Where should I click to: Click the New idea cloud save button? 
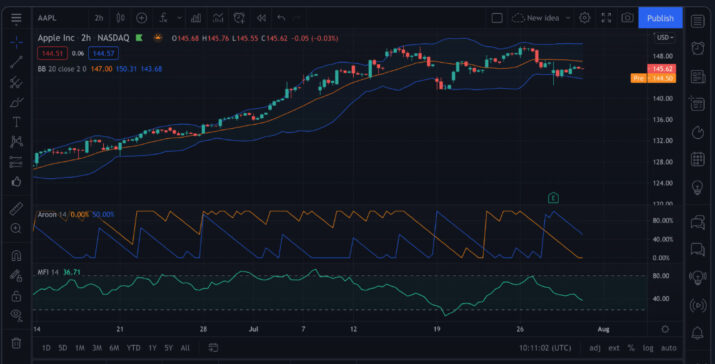(x=536, y=18)
